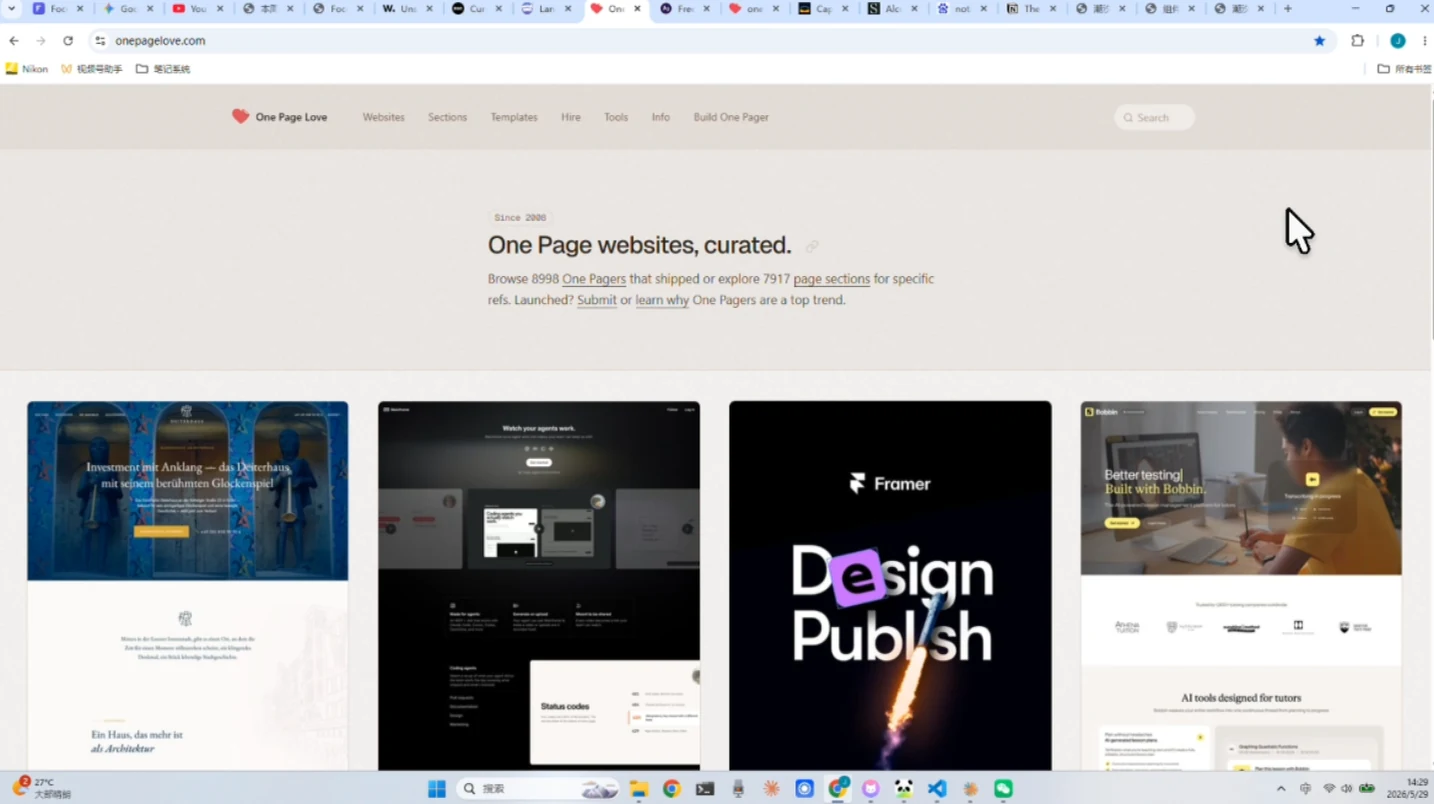Open the Sections nav menu

pos(447,117)
